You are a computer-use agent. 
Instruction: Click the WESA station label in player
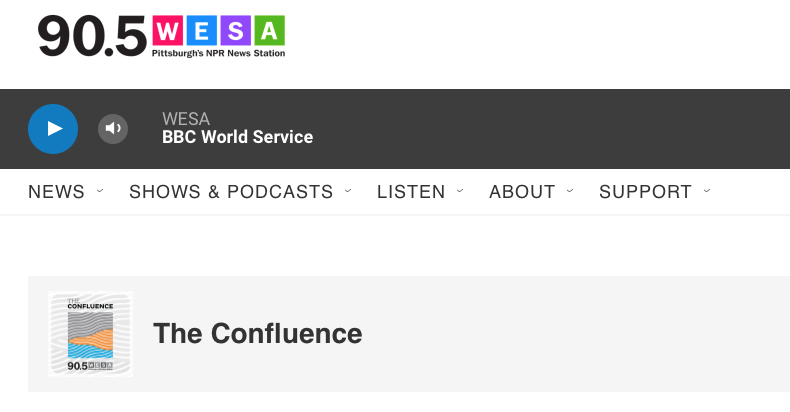point(186,119)
